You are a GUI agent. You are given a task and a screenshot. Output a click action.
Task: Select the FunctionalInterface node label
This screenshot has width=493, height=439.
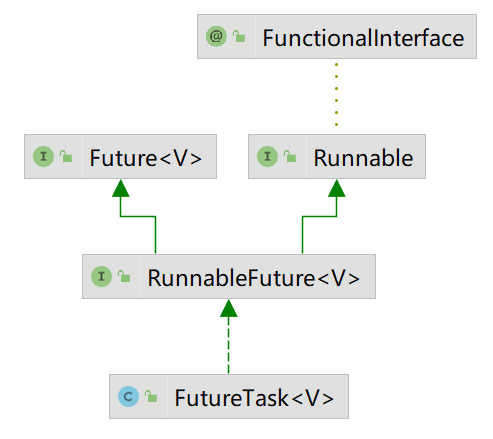point(363,38)
